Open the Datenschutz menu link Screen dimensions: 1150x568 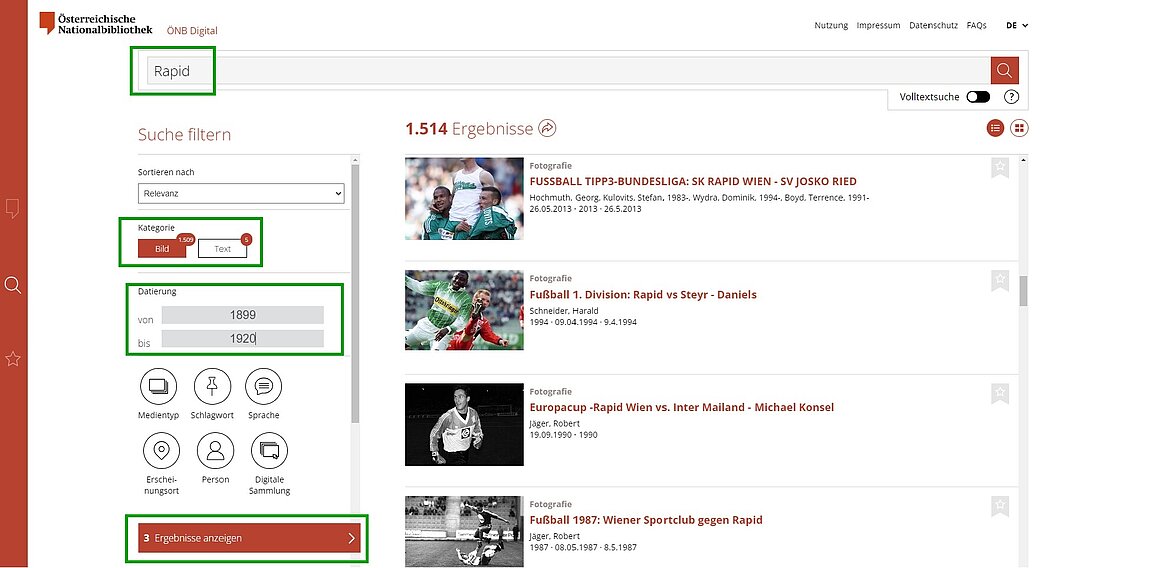click(933, 25)
